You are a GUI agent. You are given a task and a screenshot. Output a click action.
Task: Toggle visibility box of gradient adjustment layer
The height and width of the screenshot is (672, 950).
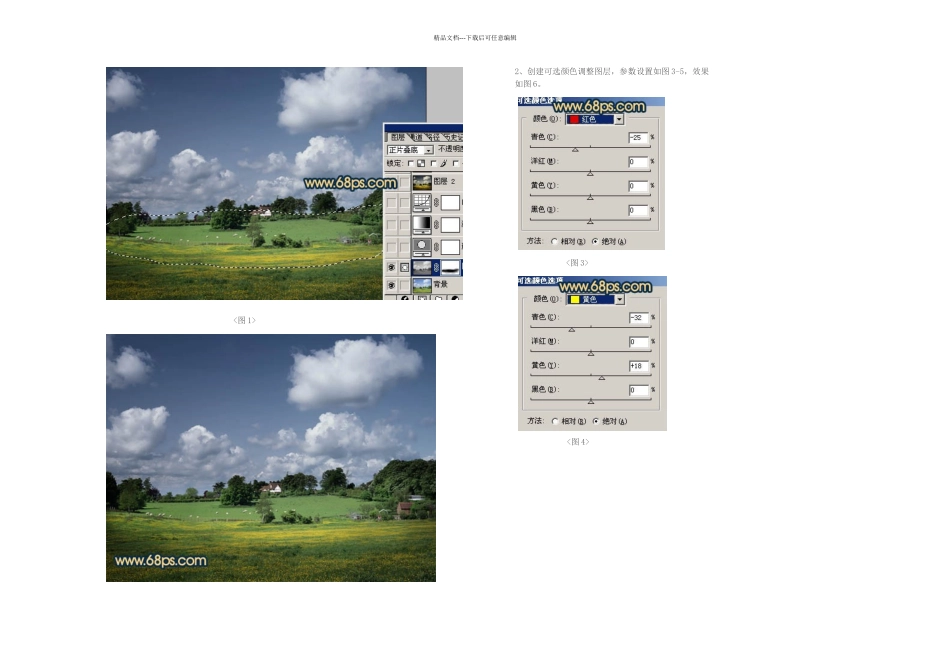(392, 225)
